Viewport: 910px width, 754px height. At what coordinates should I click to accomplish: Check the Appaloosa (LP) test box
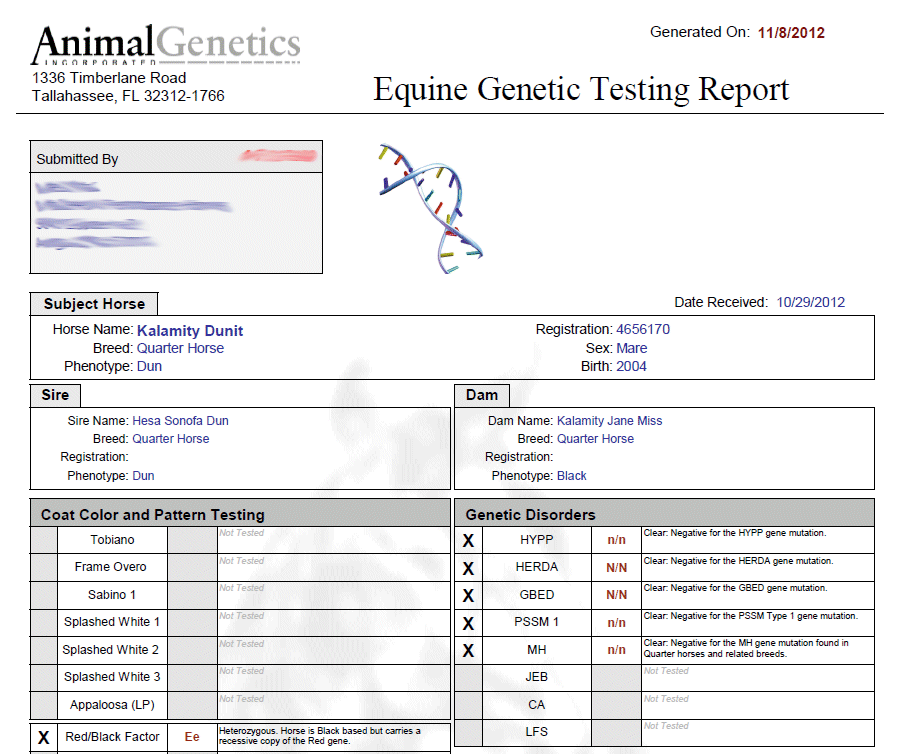[44, 705]
